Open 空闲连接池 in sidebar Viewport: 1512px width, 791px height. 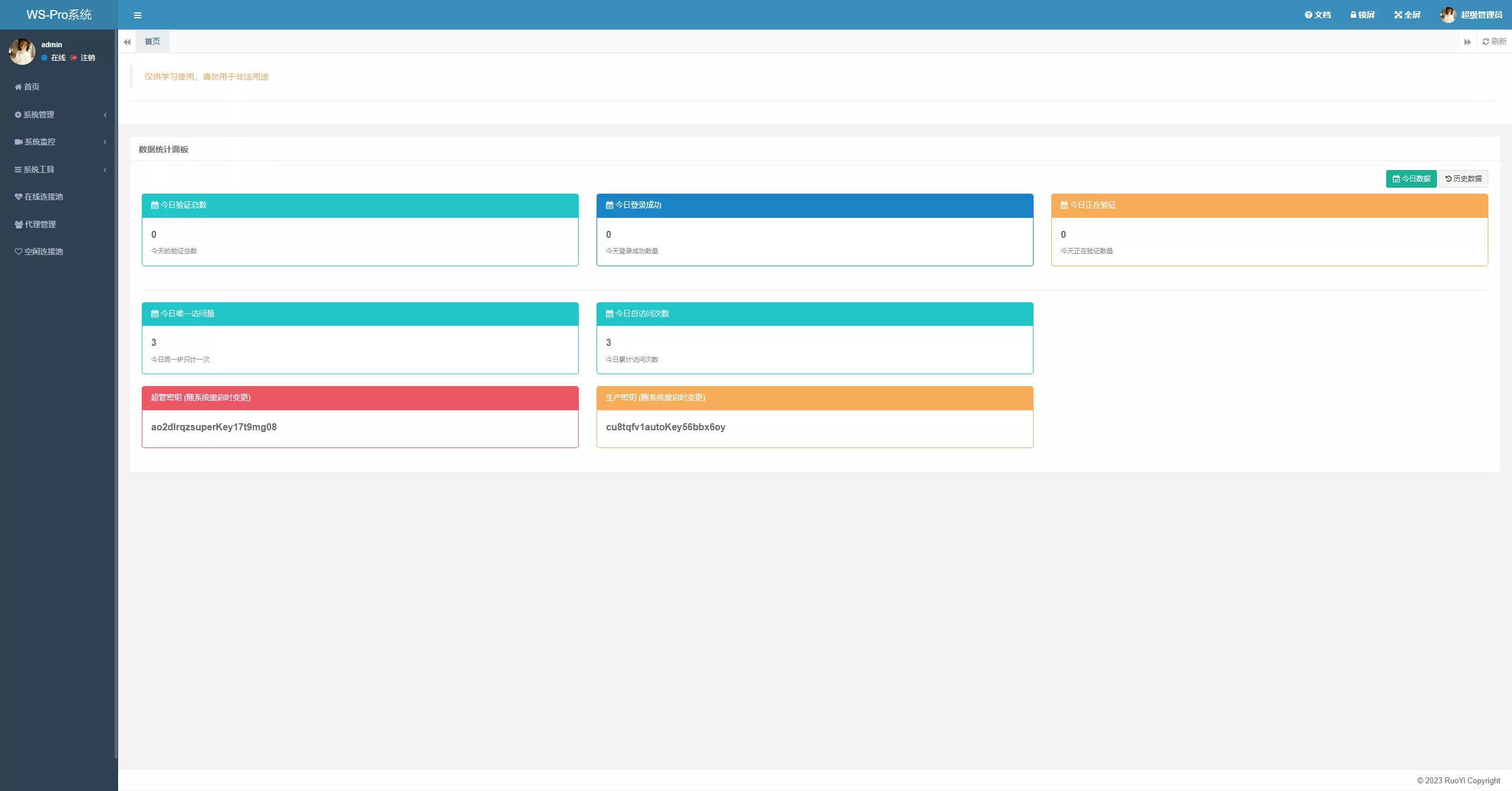pyautogui.click(x=43, y=251)
